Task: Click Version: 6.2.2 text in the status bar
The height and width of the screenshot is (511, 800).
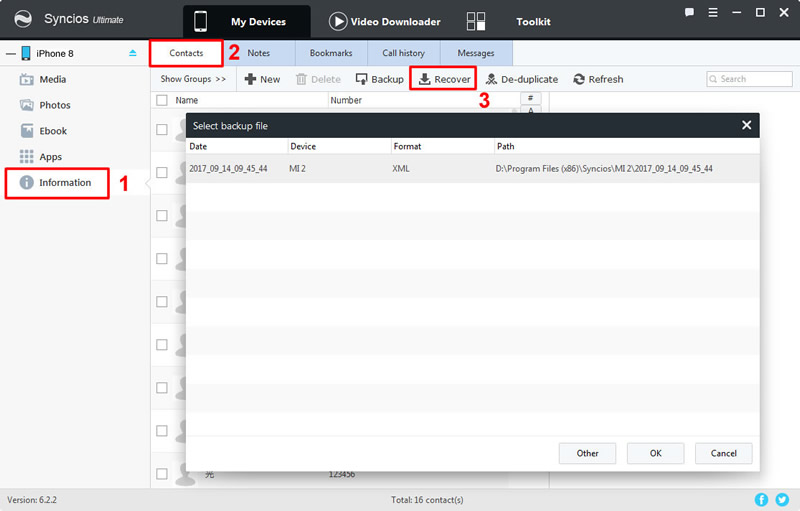Action: [32, 500]
